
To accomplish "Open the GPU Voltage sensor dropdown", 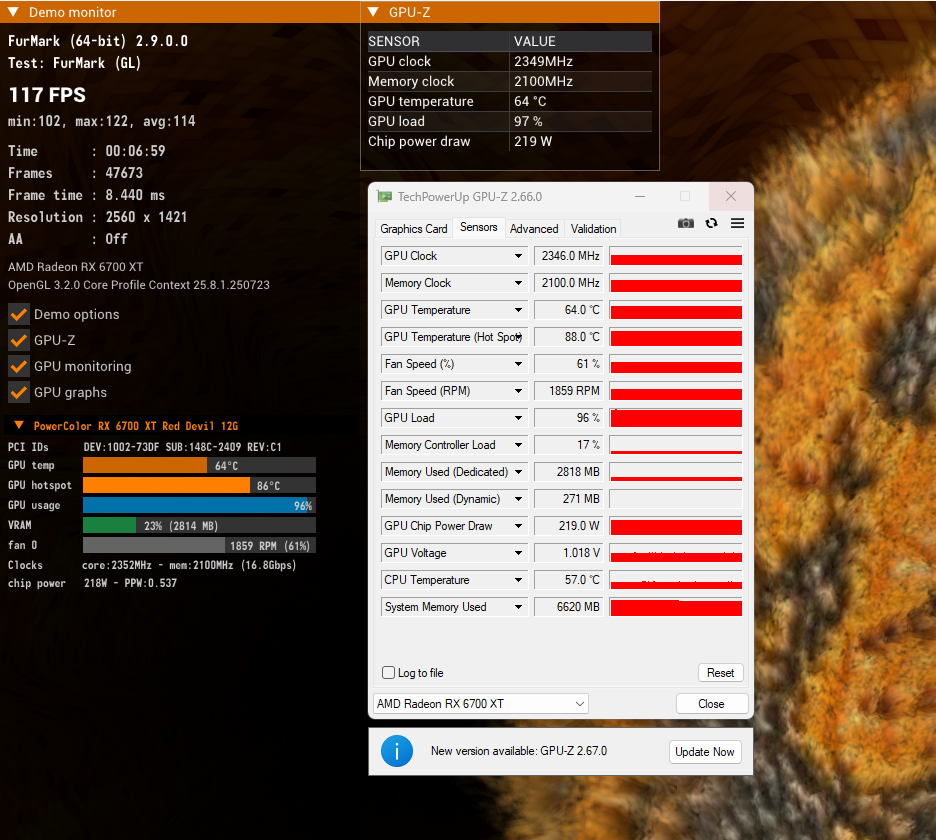I will click(x=518, y=553).
